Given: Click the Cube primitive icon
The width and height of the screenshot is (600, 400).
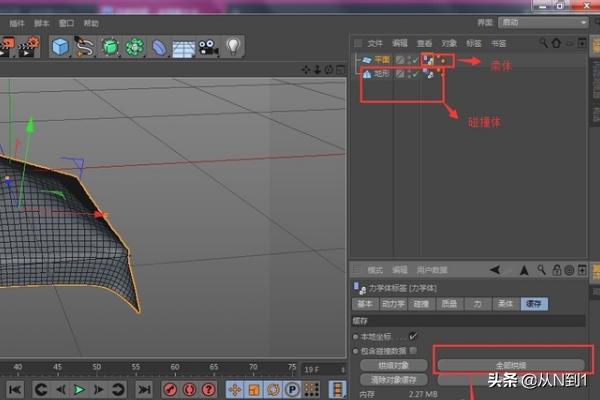Looking at the screenshot, I should tap(60, 46).
